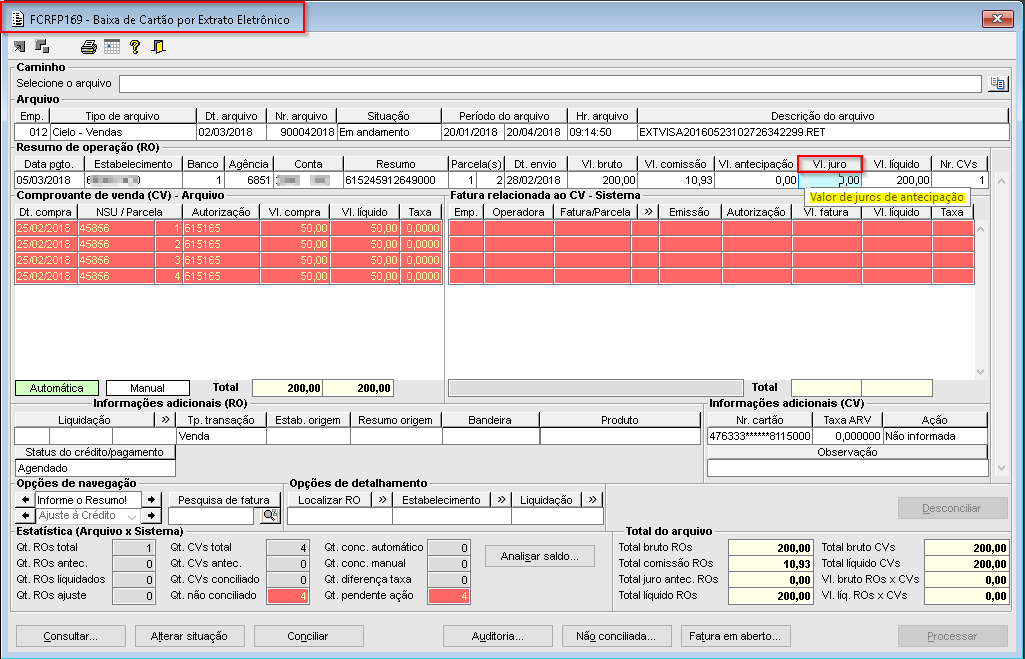This screenshot has height=659, width=1025.
Task: Click Vl. juro column header
Action: 830,164
